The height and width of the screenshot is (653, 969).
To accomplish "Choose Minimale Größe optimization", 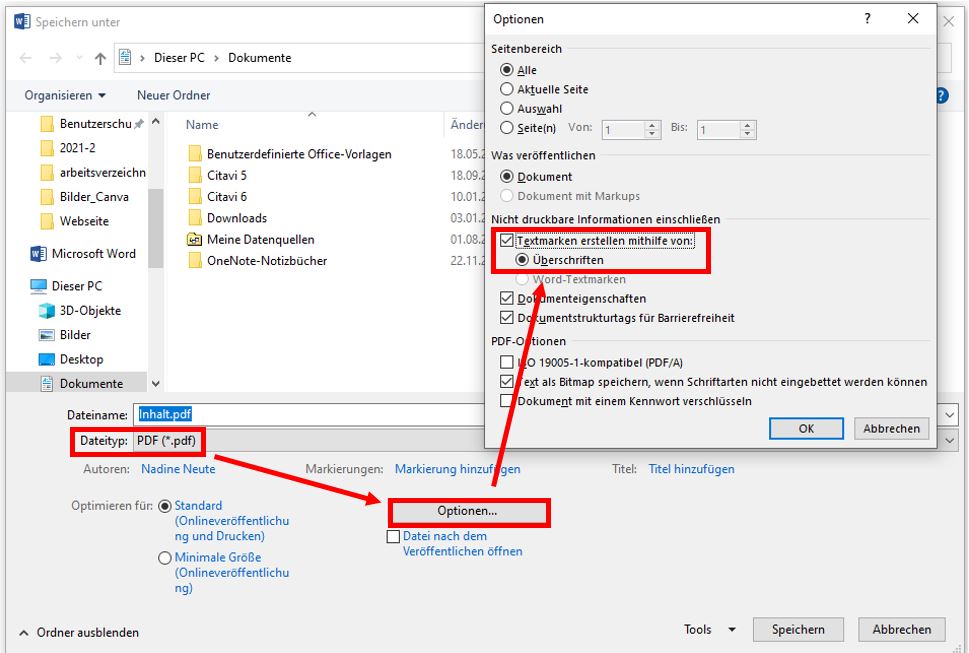I will click(165, 558).
